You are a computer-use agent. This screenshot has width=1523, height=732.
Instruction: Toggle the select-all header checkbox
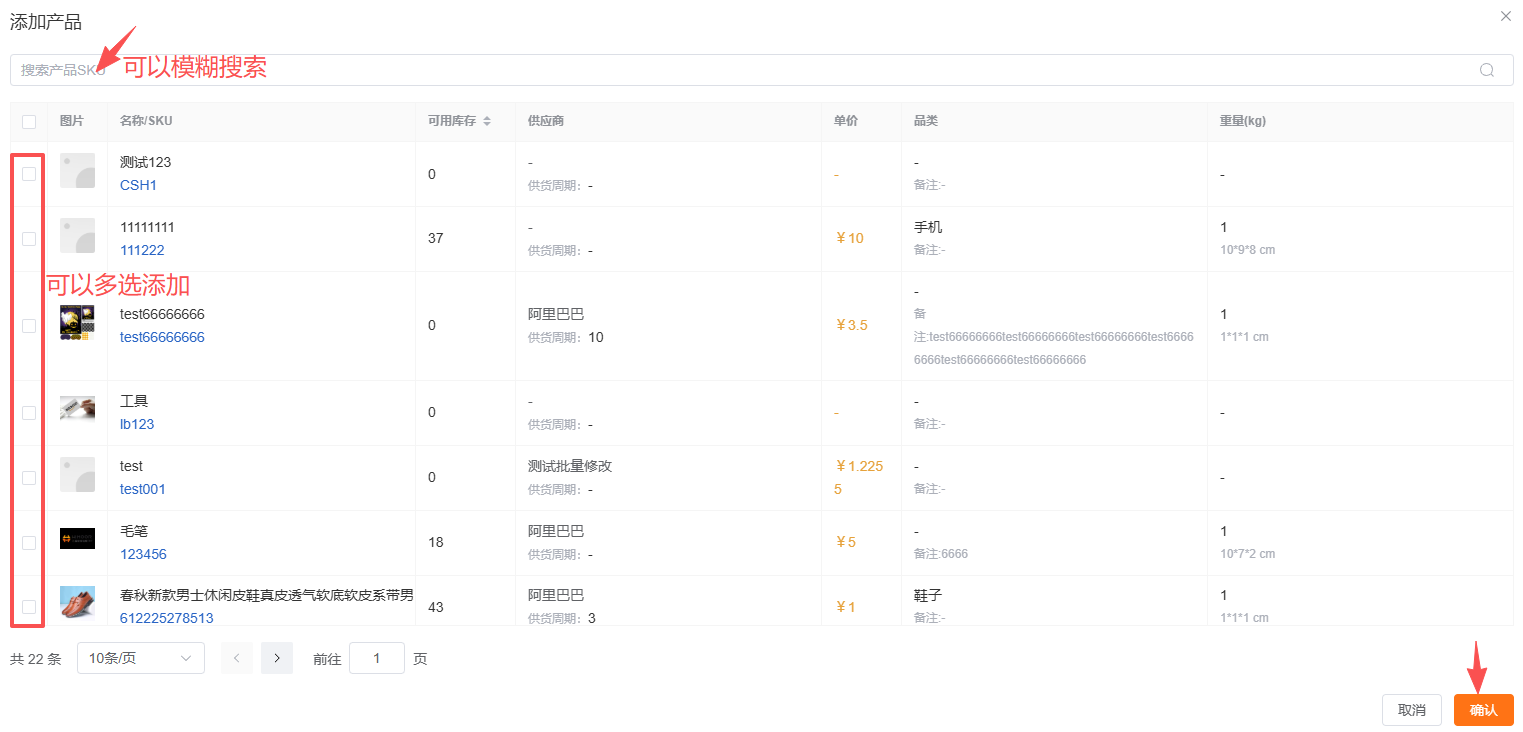[x=29, y=122]
